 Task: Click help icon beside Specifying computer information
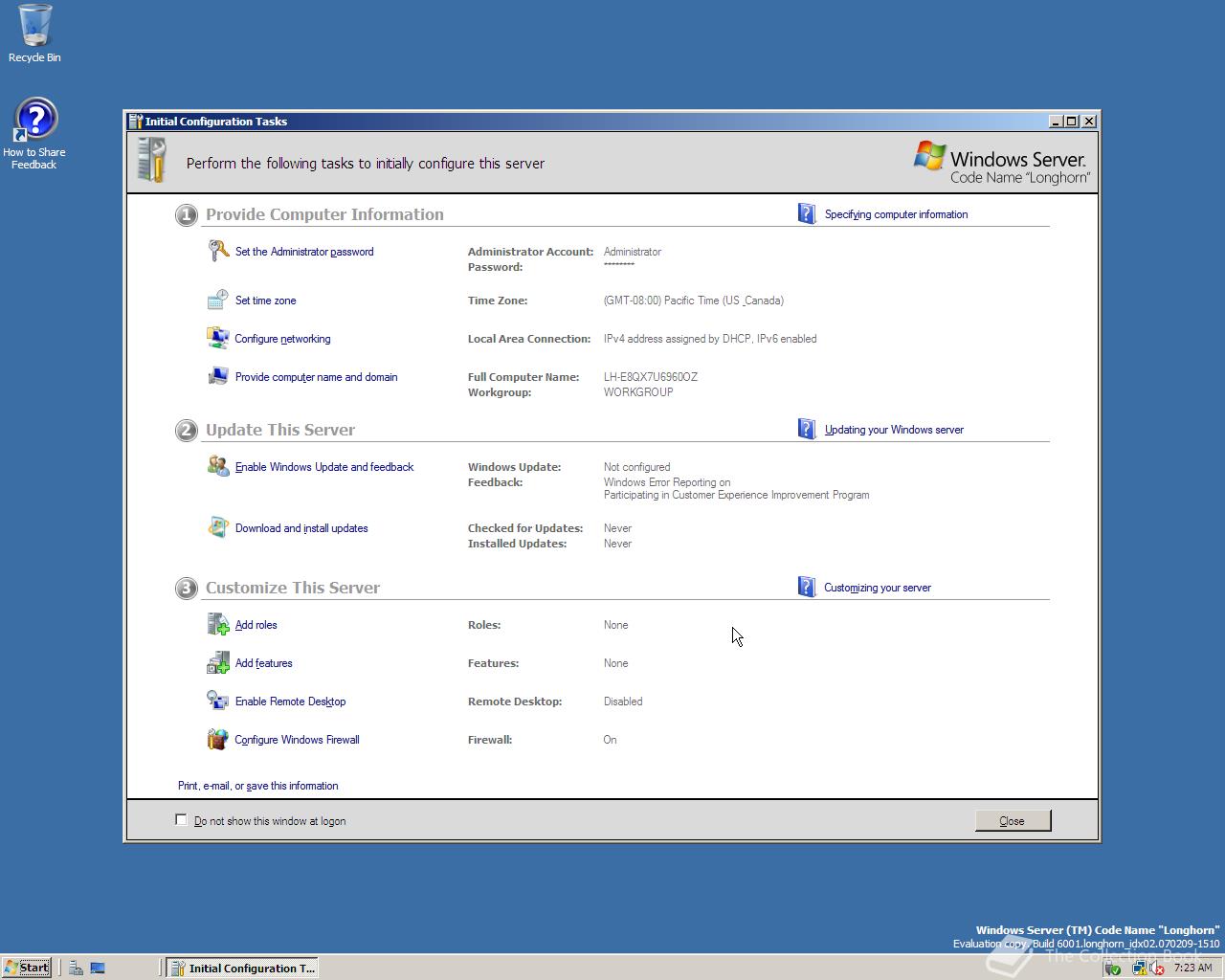click(807, 213)
